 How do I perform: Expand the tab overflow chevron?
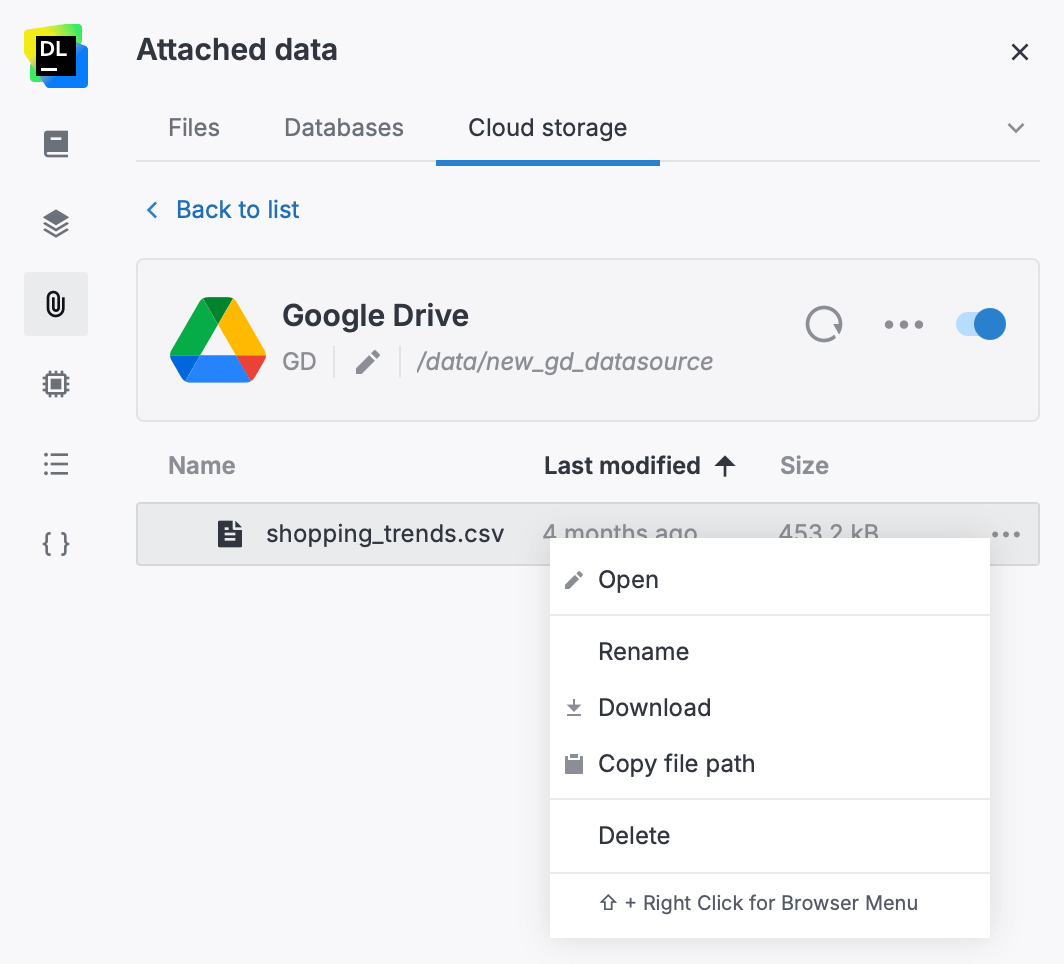pyautogui.click(x=1015, y=128)
